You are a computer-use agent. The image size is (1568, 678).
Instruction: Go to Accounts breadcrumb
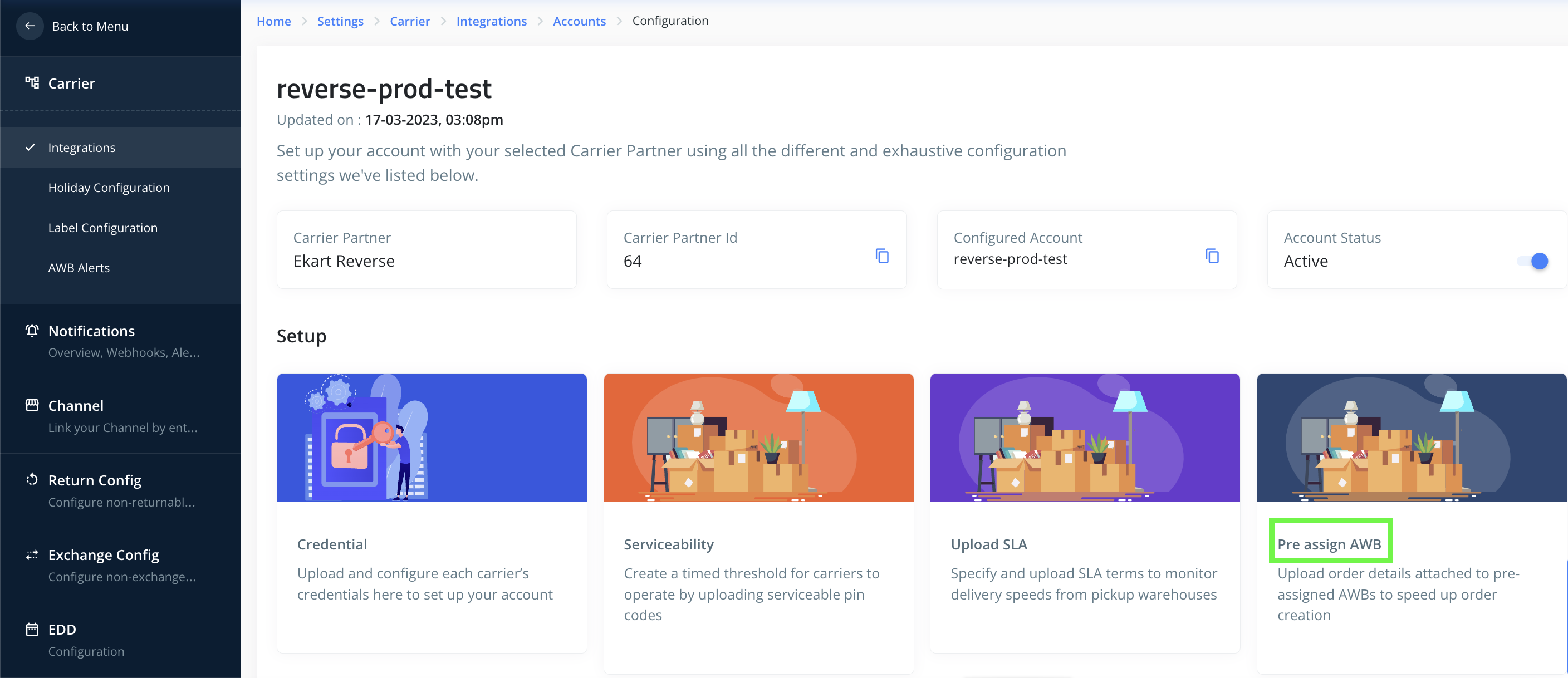coord(580,21)
